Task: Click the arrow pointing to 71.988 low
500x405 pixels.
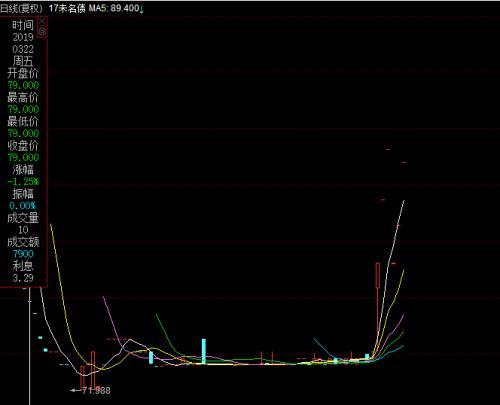Action: (76, 390)
